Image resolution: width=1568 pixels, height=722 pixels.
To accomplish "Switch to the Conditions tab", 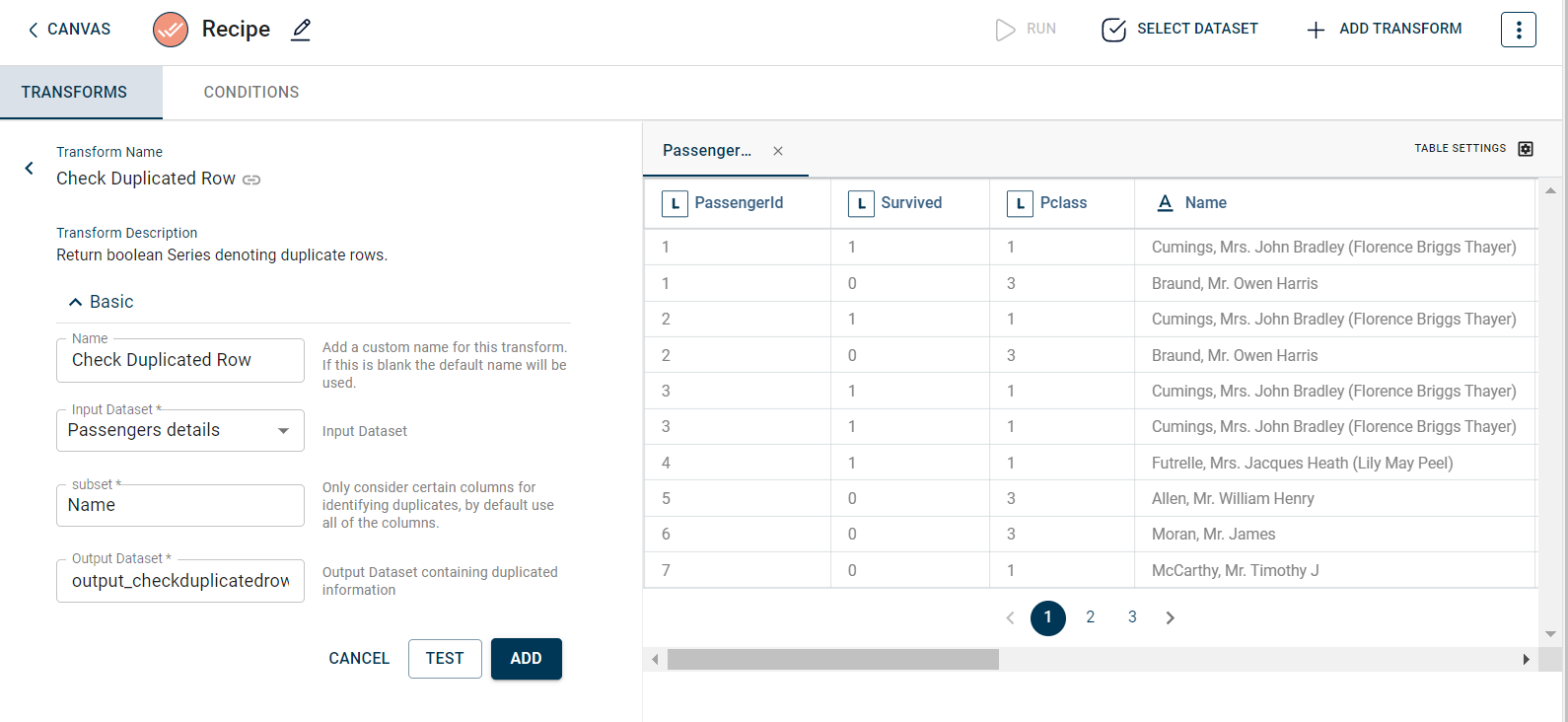I will pos(250,93).
